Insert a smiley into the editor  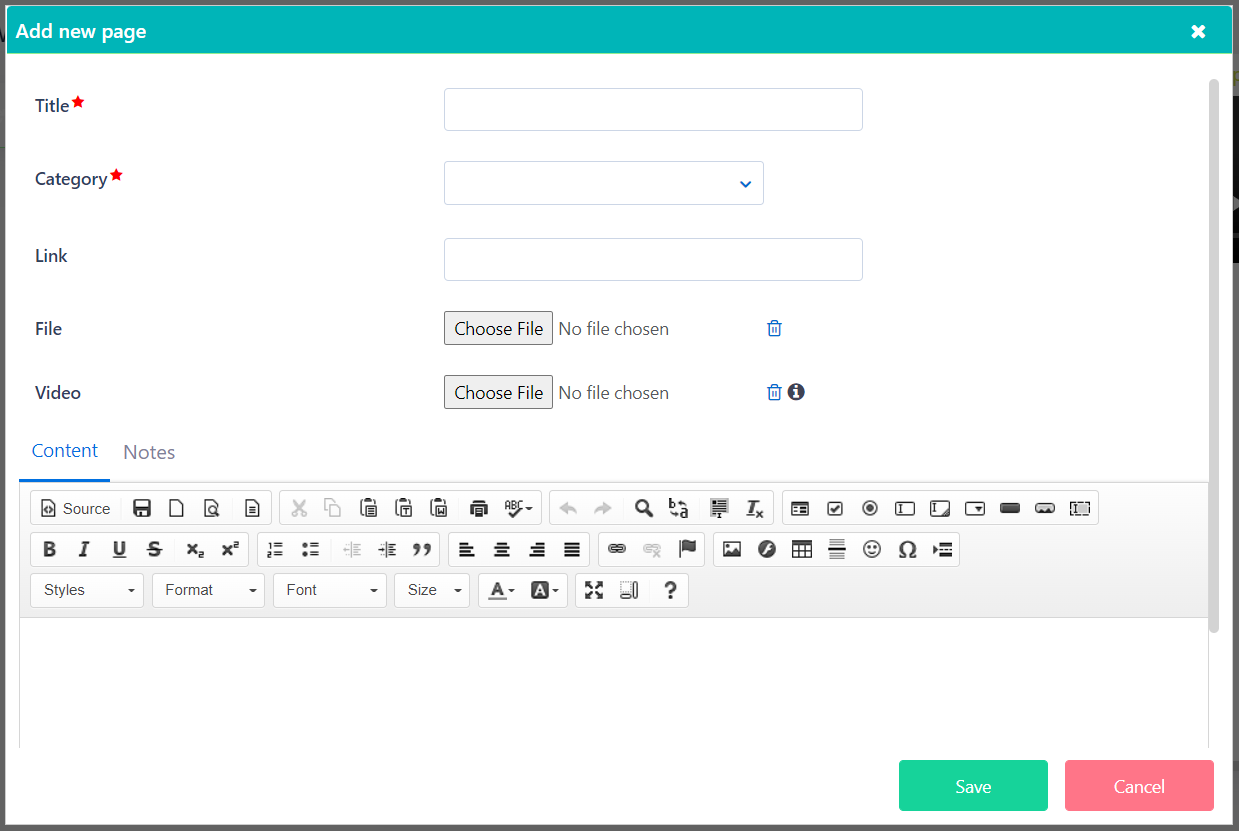tap(872, 549)
